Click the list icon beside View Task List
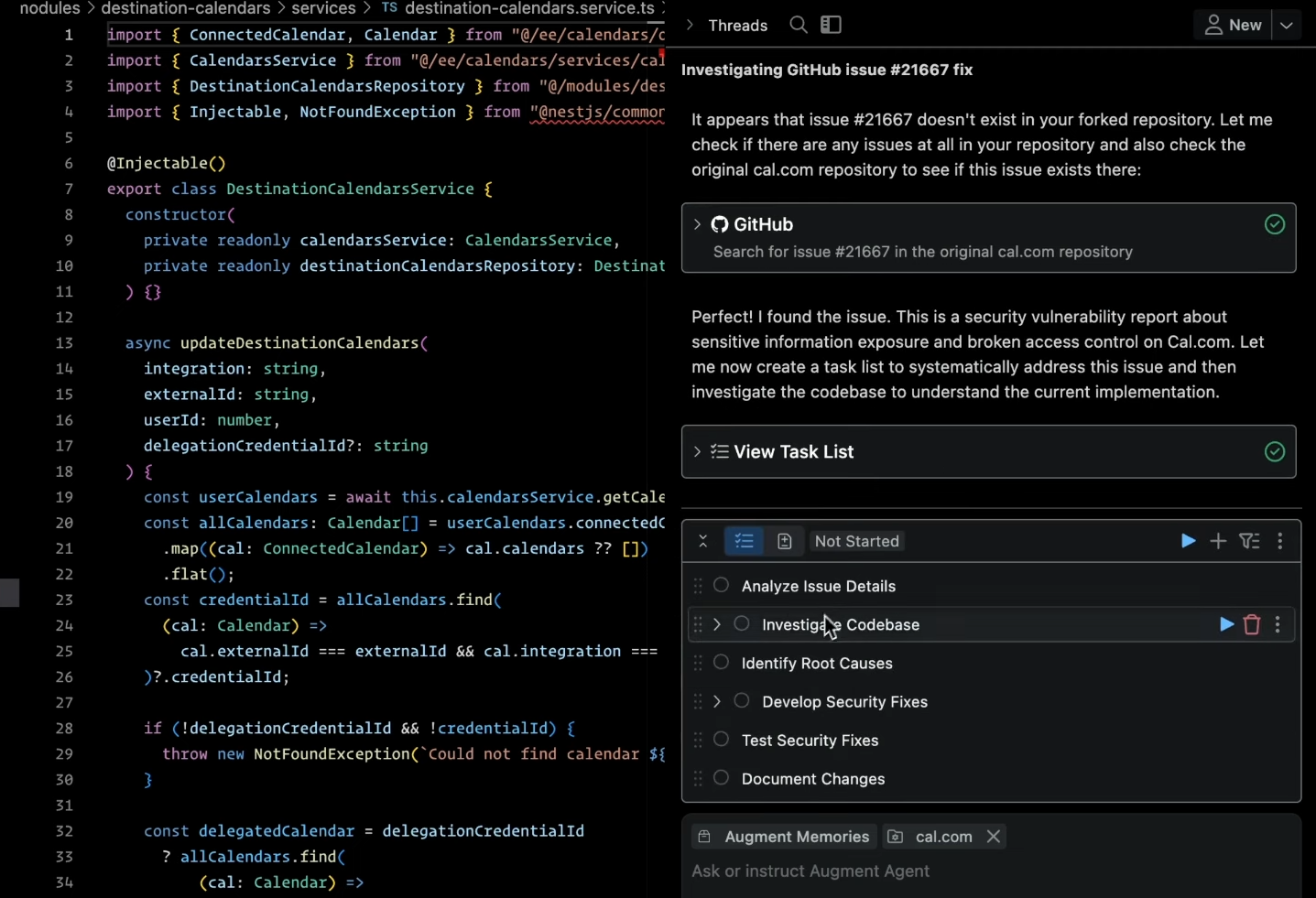Screen dimensions: 1316x898 tap(720, 451)
